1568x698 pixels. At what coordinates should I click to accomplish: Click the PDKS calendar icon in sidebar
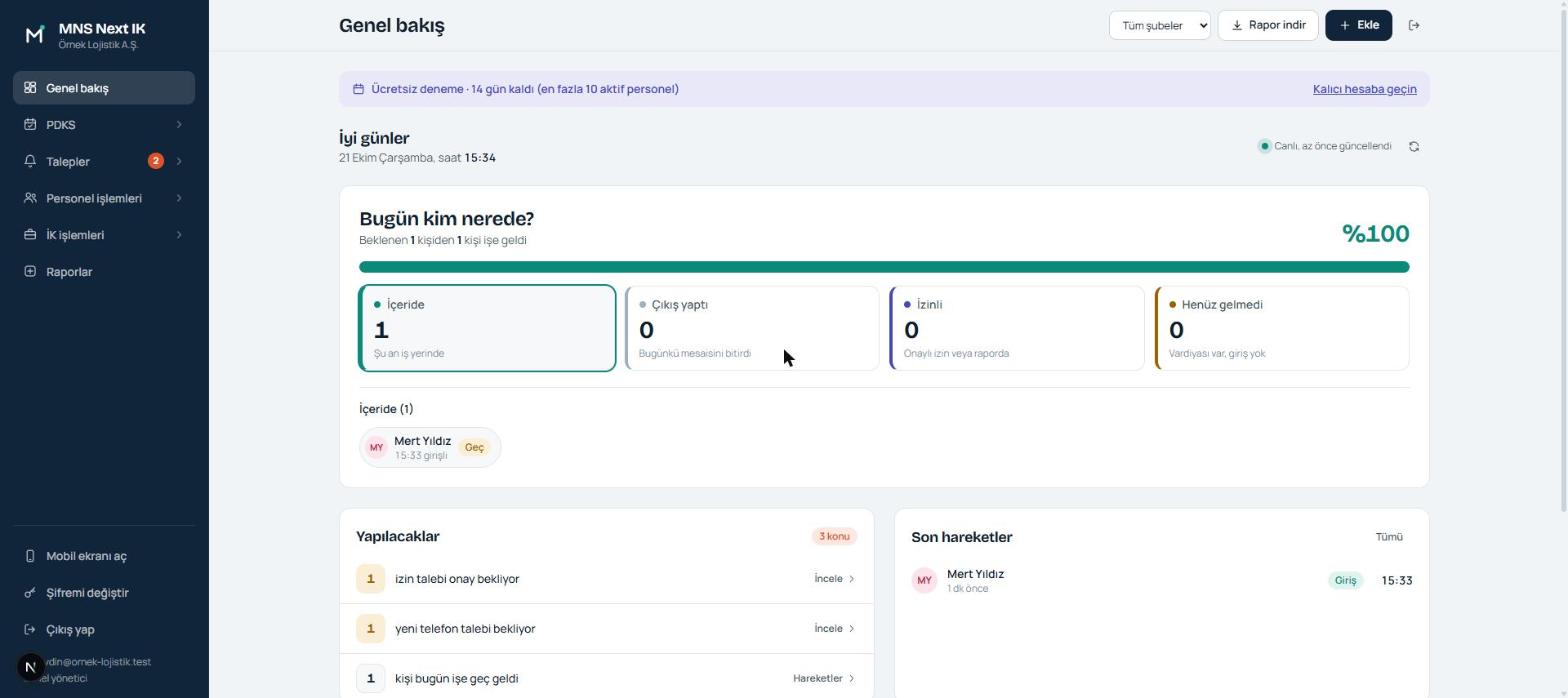(x=30, y=125)
